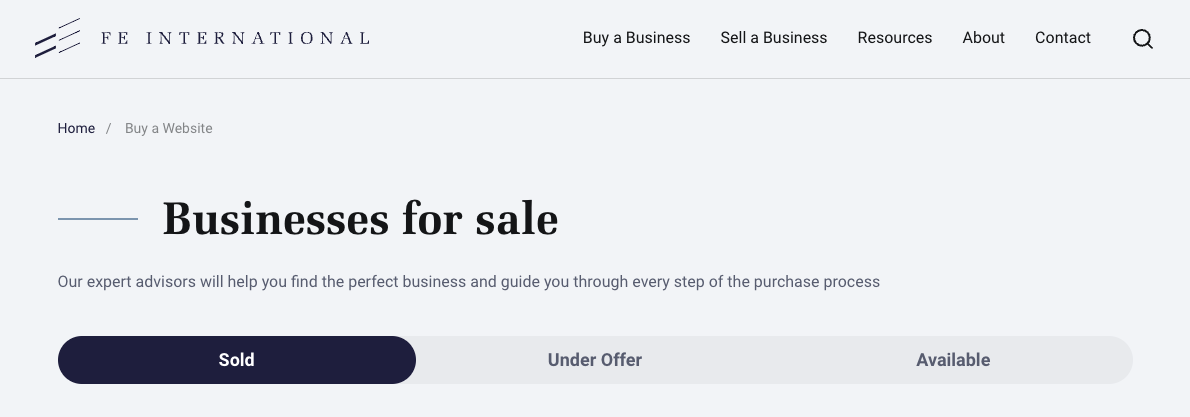1190x417 pixels.
Task: Navigate to Home via the breadcrumb
Action: tap(76, 128)
